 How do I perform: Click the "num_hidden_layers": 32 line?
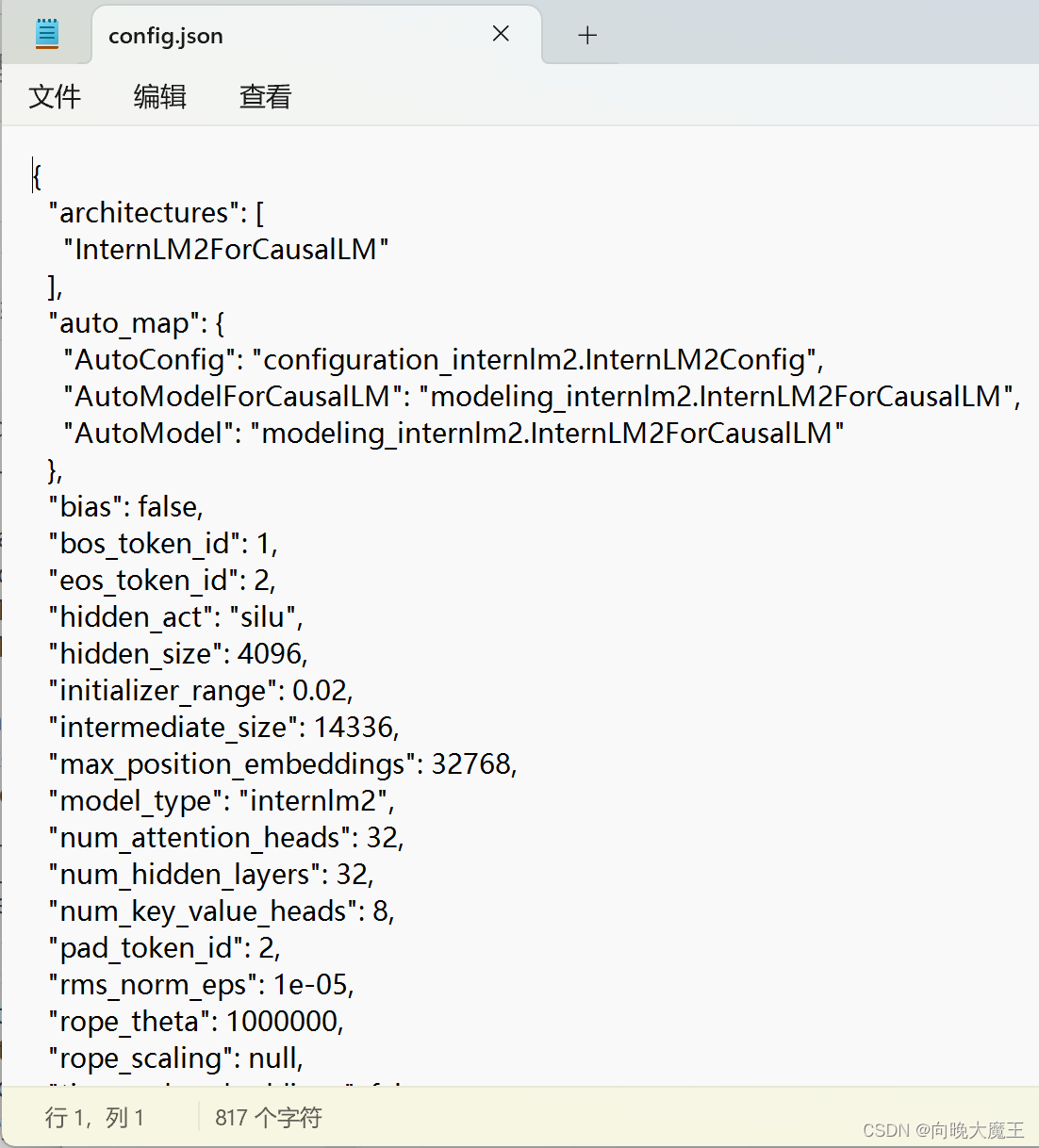point(211,875)
